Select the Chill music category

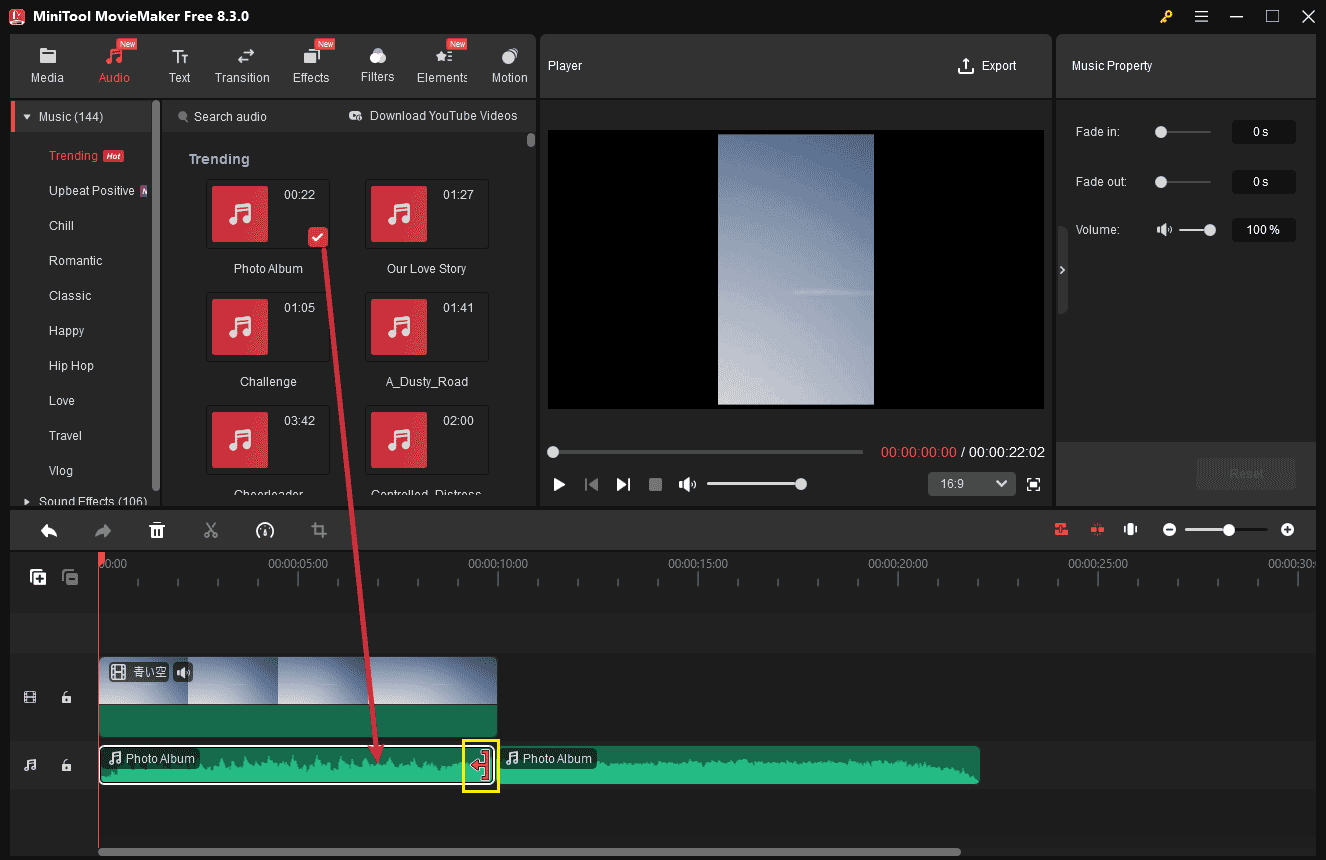point(62,226)
